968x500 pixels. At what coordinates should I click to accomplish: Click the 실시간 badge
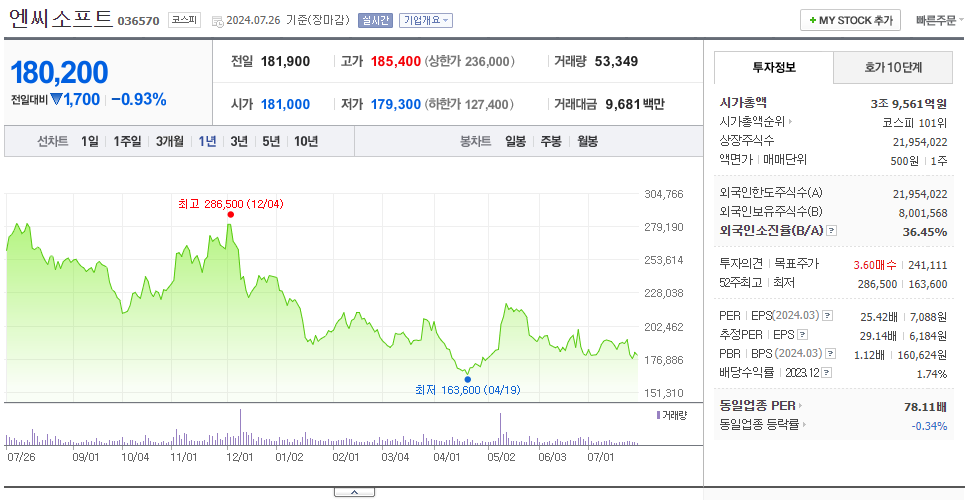click(x=375, y=20)
